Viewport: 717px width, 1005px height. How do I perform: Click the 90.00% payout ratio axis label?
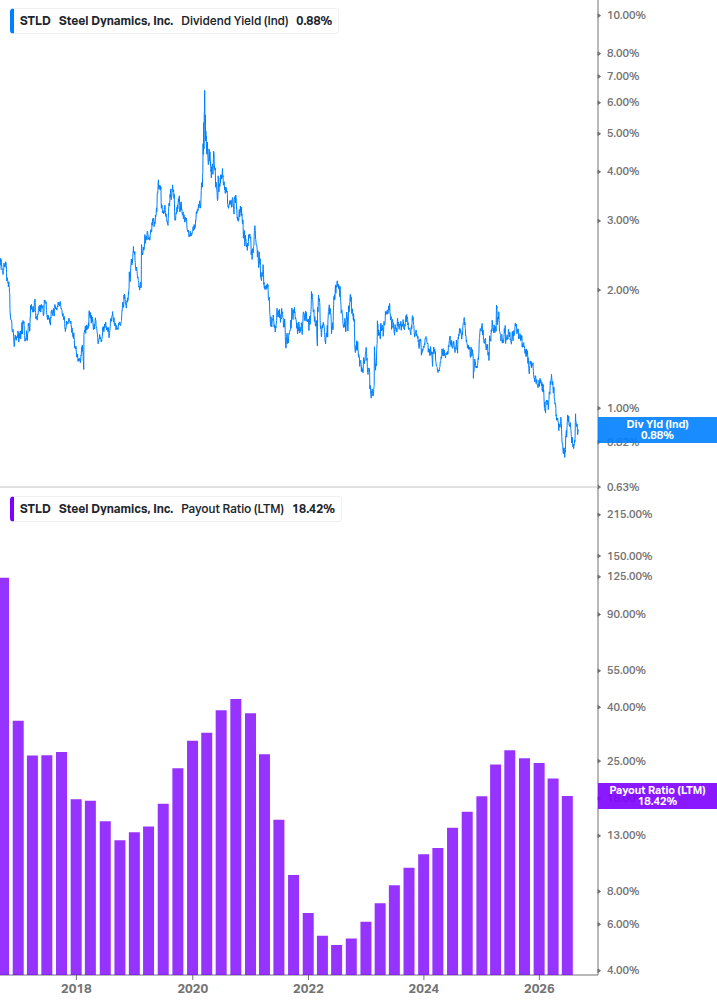626,614
